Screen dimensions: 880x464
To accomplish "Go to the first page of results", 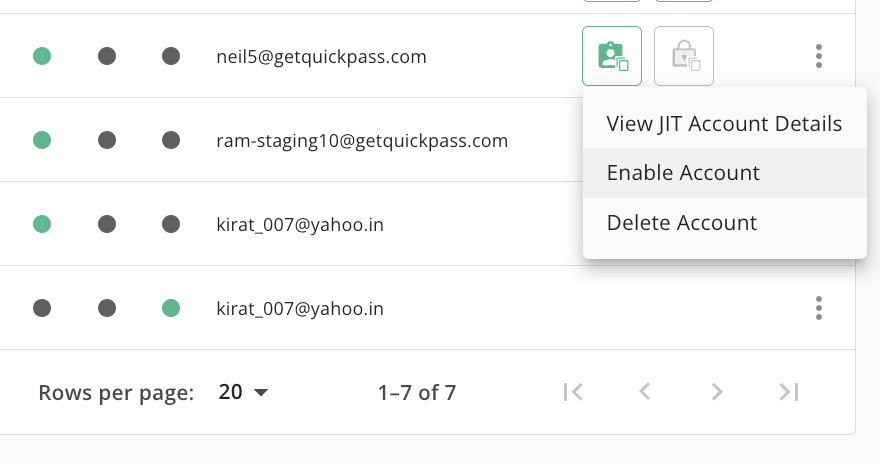I will (x=573, y=392).
